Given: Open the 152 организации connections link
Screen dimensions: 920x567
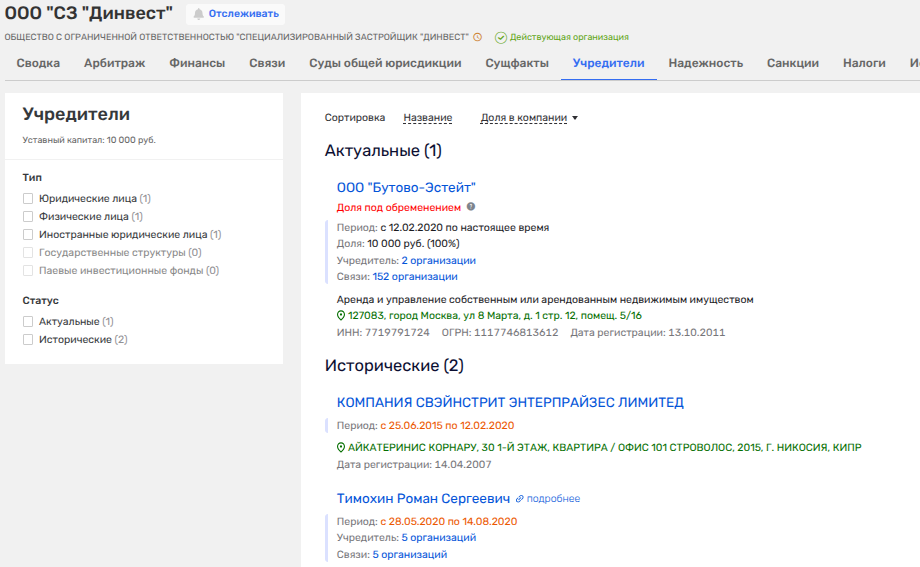Looking at the screenshot, I should pos(414,277).
